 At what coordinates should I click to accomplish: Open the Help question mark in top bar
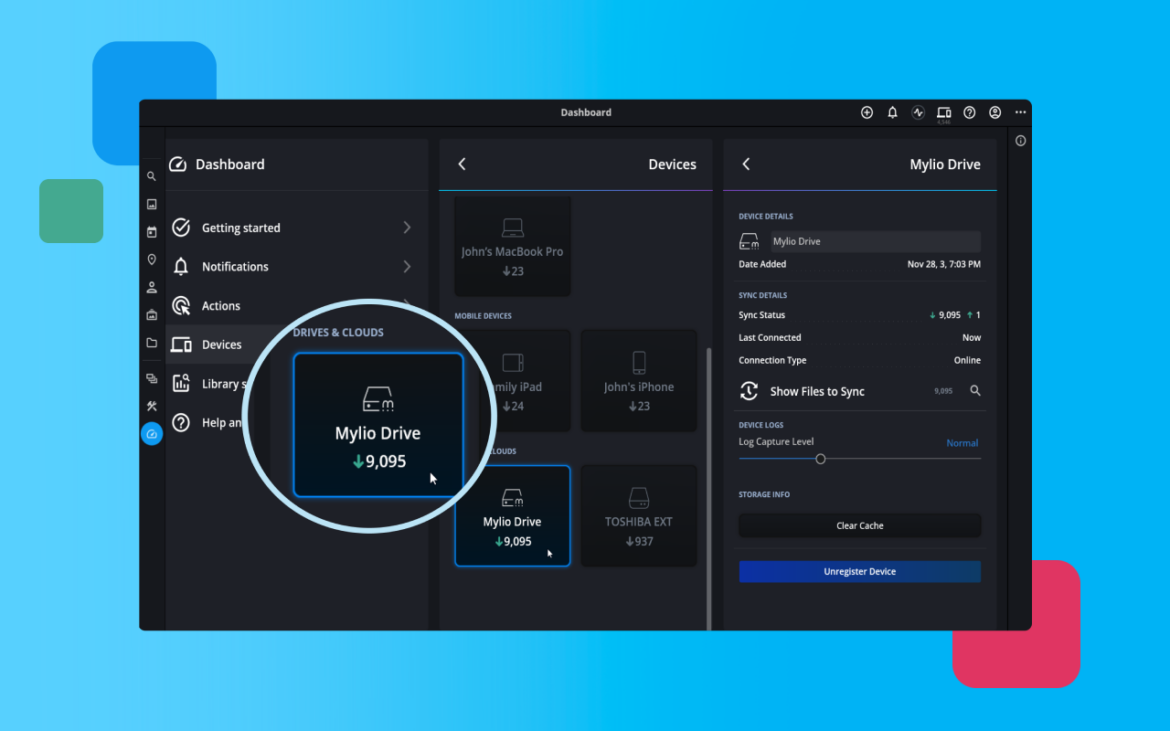[969, 112]
